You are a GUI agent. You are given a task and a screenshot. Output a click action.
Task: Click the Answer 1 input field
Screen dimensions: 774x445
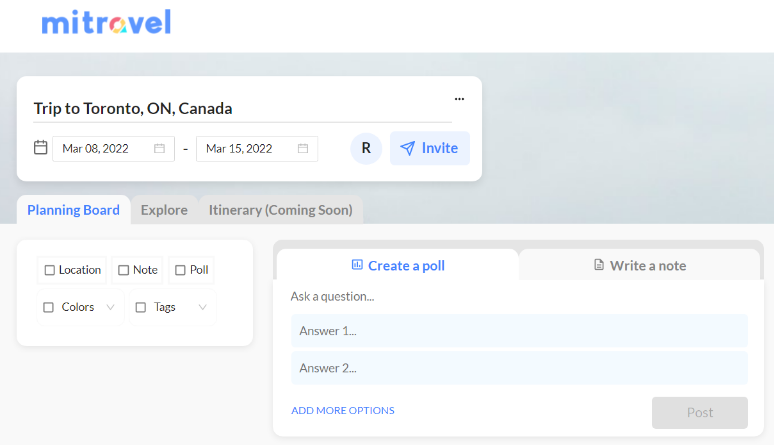pos(519,331)
